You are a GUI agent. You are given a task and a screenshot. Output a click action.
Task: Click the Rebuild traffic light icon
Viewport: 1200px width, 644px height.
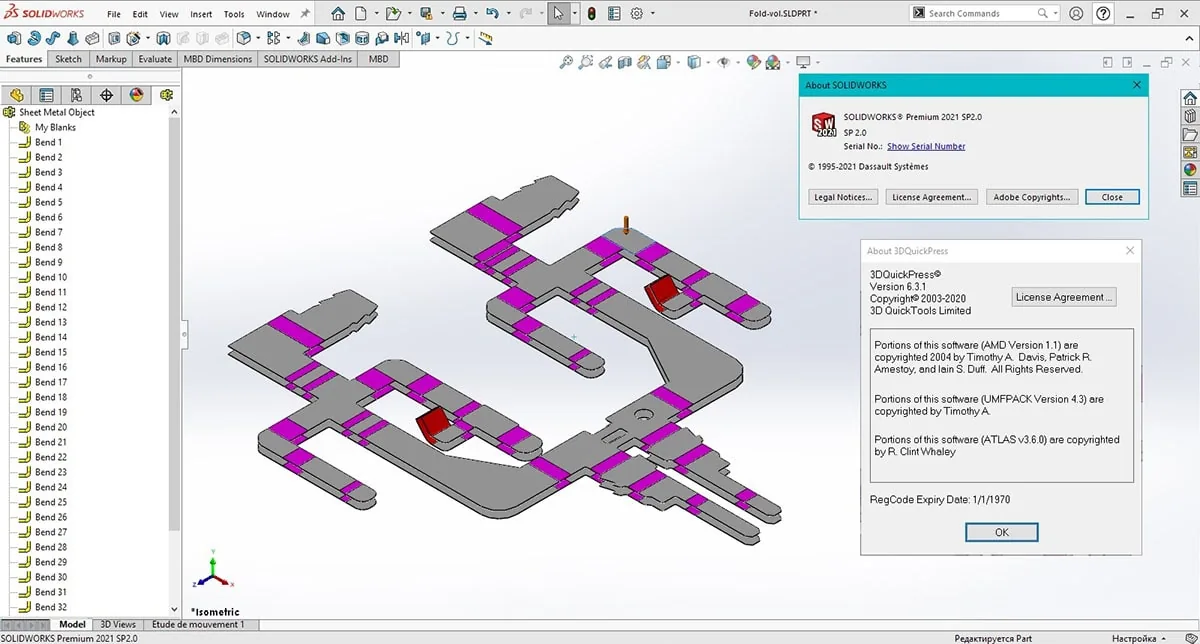pyautogui.click(x=591, y=14)
